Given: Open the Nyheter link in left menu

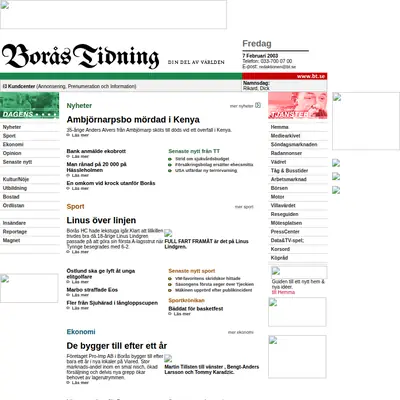Looking at the screenshot, I should (x=12, y=127).
